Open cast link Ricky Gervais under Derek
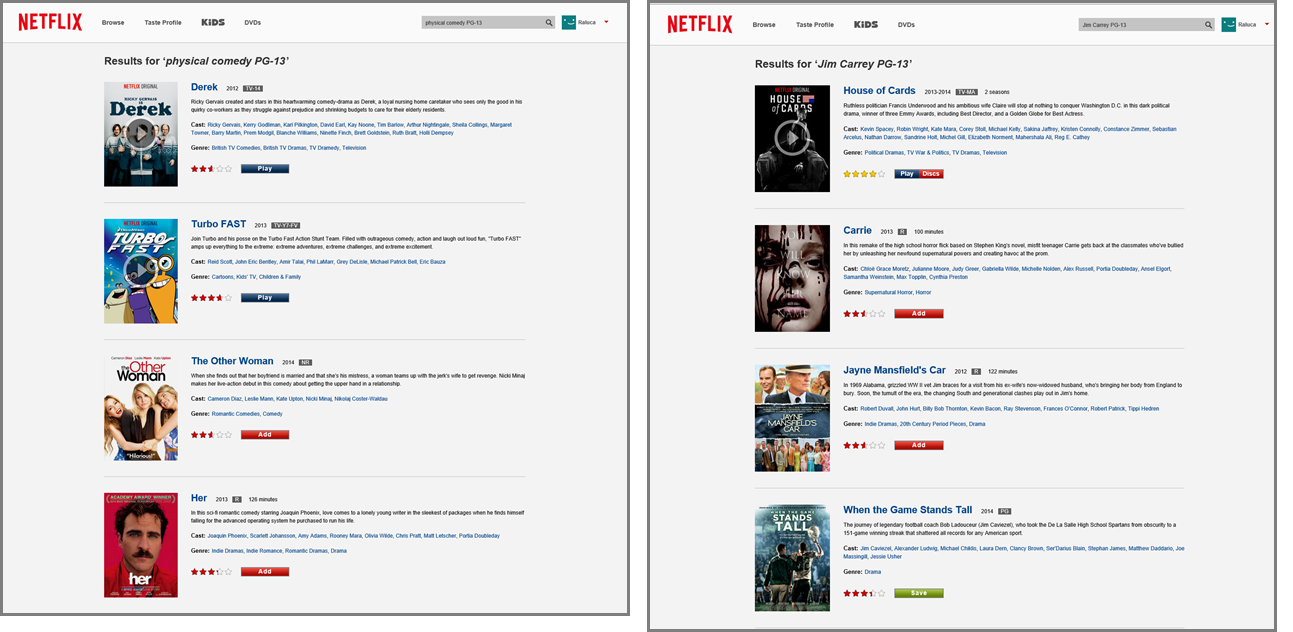 coord(224,125)
